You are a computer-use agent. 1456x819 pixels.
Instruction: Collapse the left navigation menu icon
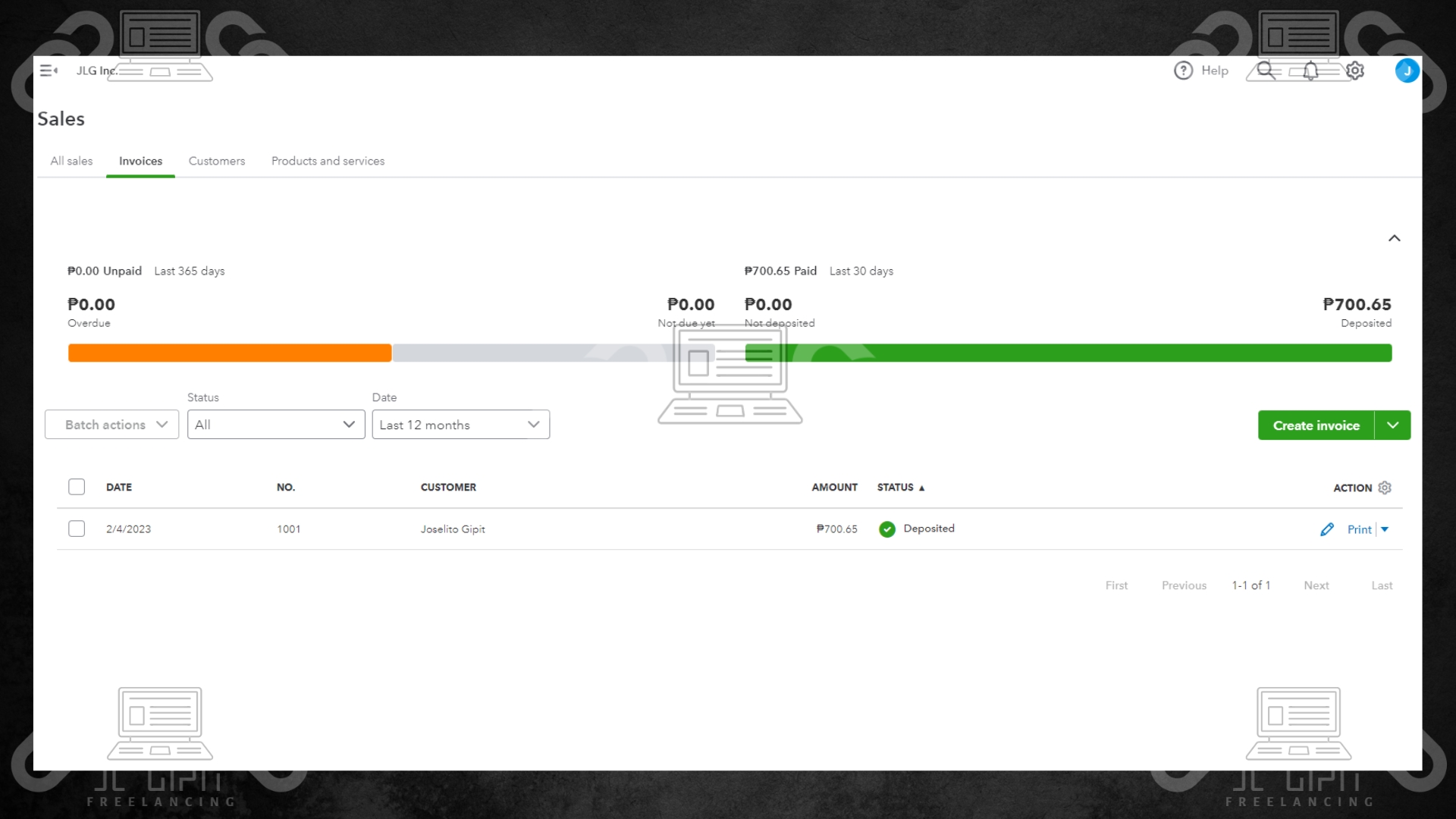[x=49, y=71]
